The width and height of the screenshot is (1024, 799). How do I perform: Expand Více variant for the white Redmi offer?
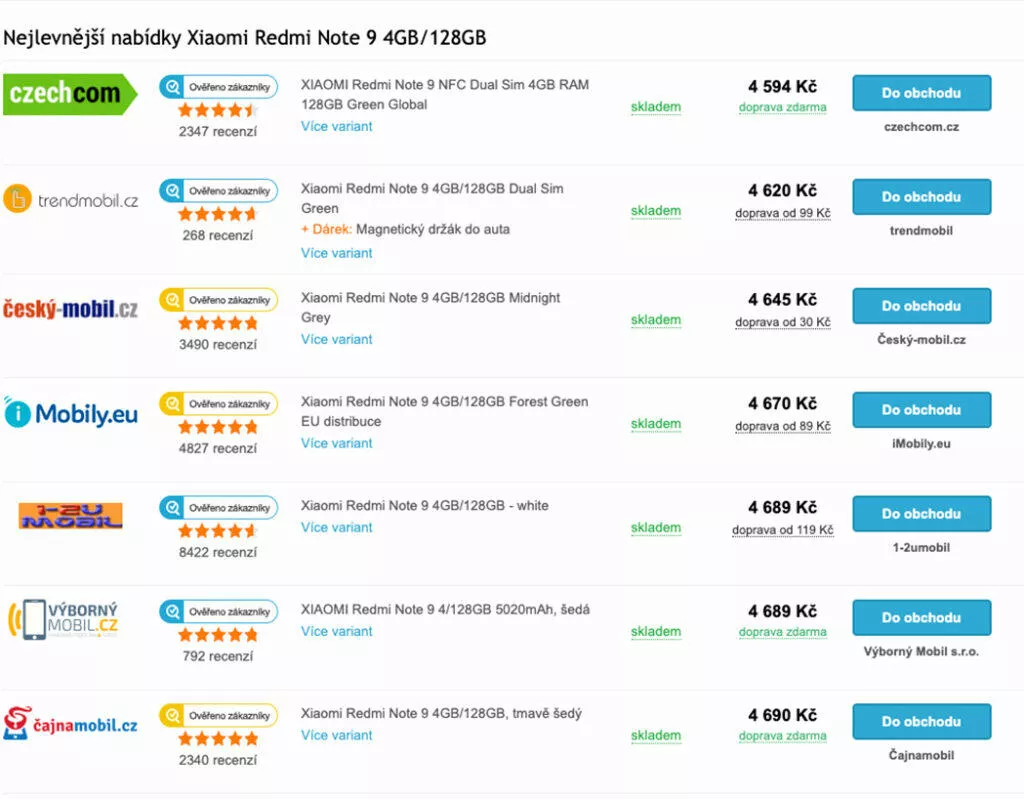click(x=336, y=528)
